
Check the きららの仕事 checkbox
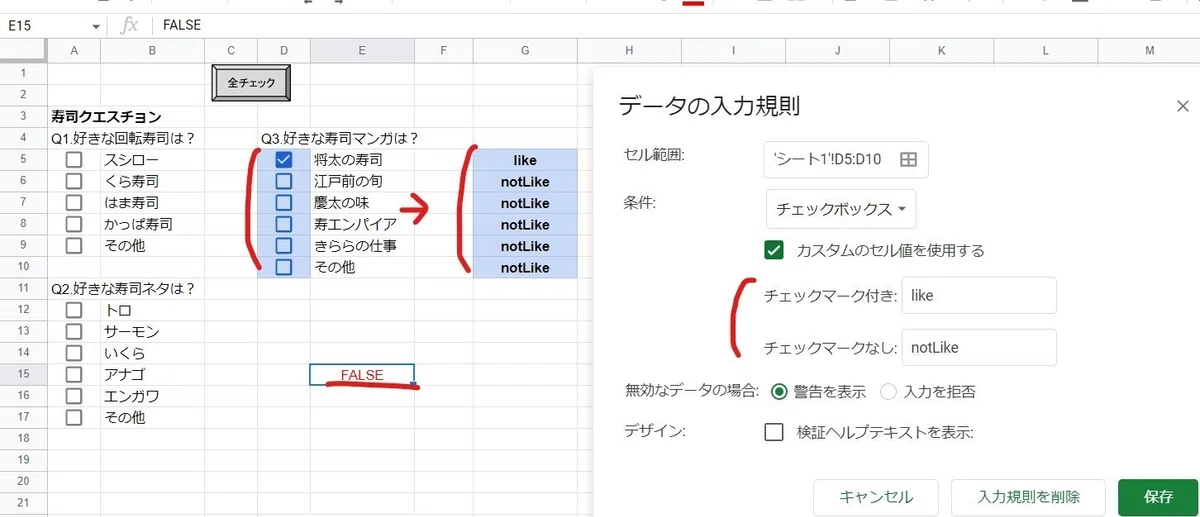tap(283, 246)
